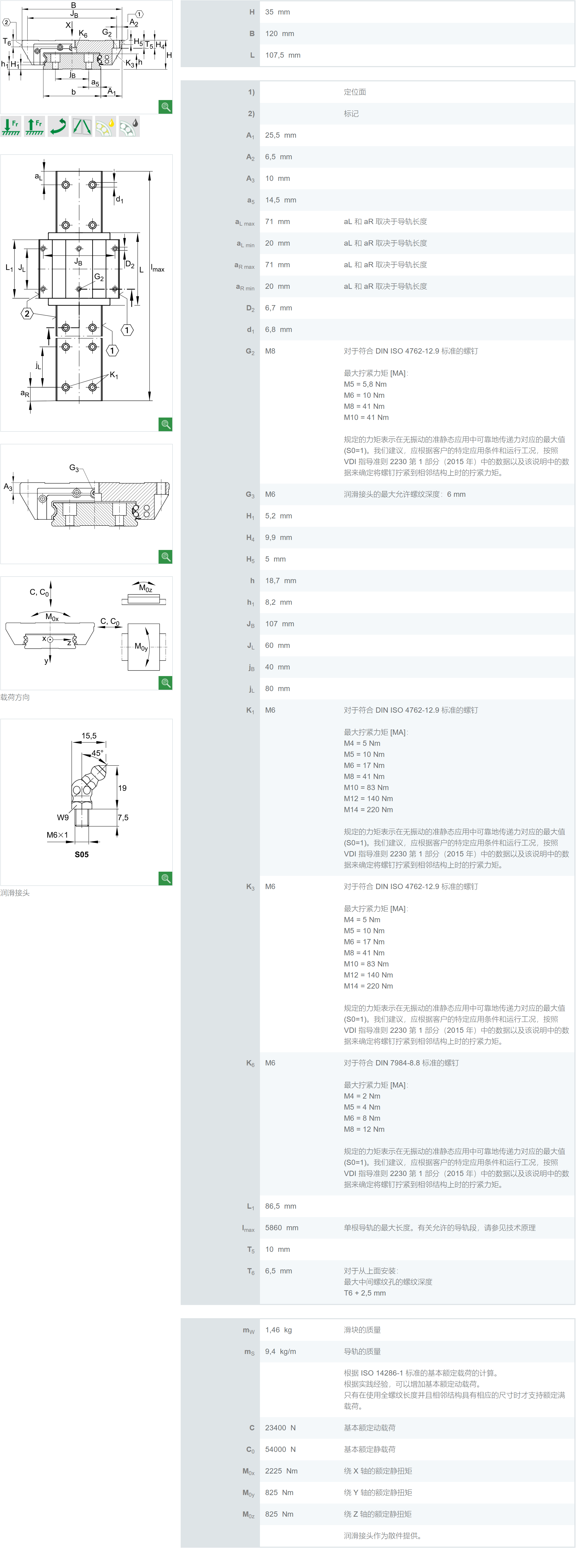Viewport: 576px width, 1568px height.
Task: Click the ISO 14286-1 load rating note
Action: point(454,1390)
